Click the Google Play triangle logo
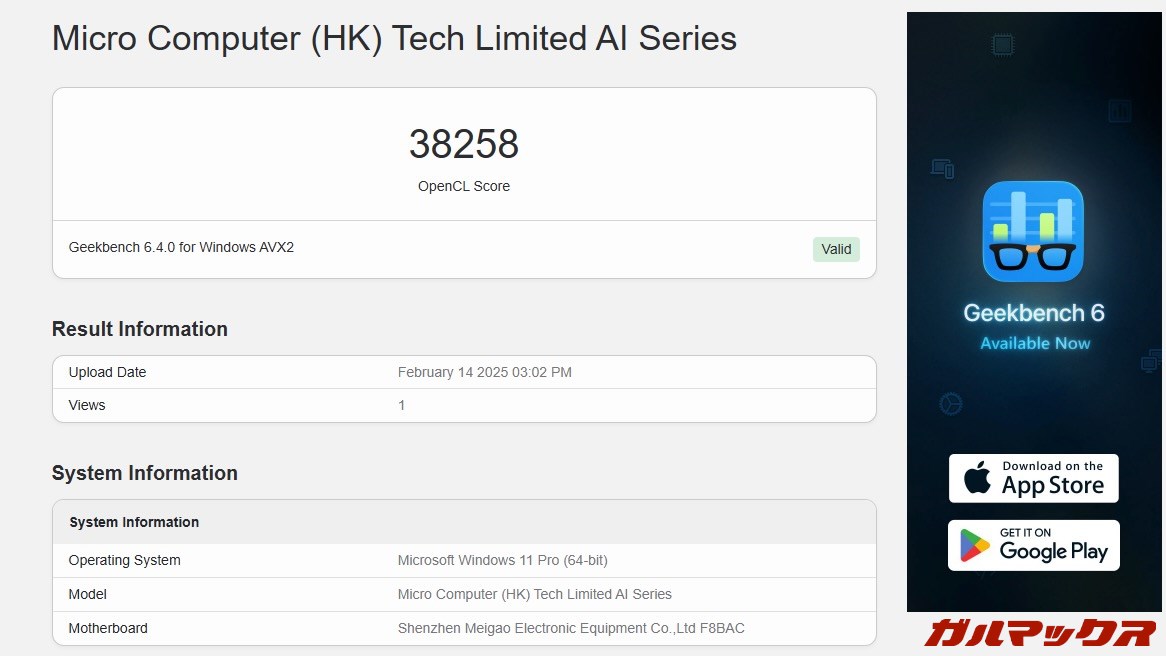This screenshot has height=656, width=1166. 975,546
